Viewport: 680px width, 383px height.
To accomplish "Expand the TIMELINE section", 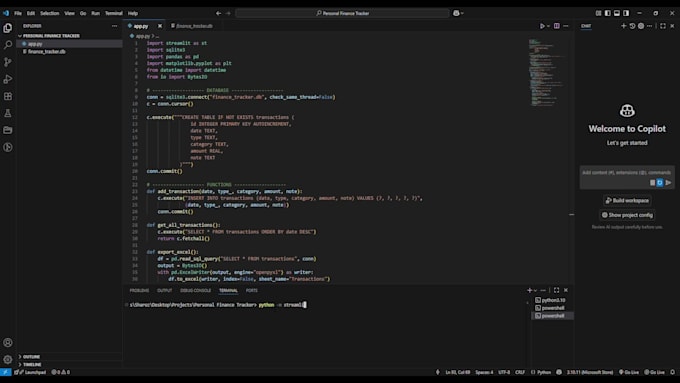I will click(32, 365).
